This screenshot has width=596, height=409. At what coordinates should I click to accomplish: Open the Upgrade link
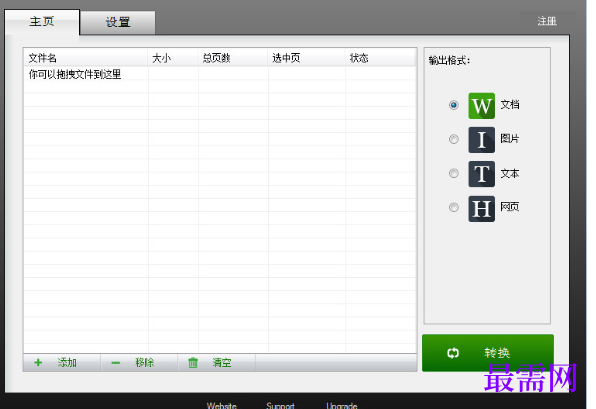click(342, 405)
